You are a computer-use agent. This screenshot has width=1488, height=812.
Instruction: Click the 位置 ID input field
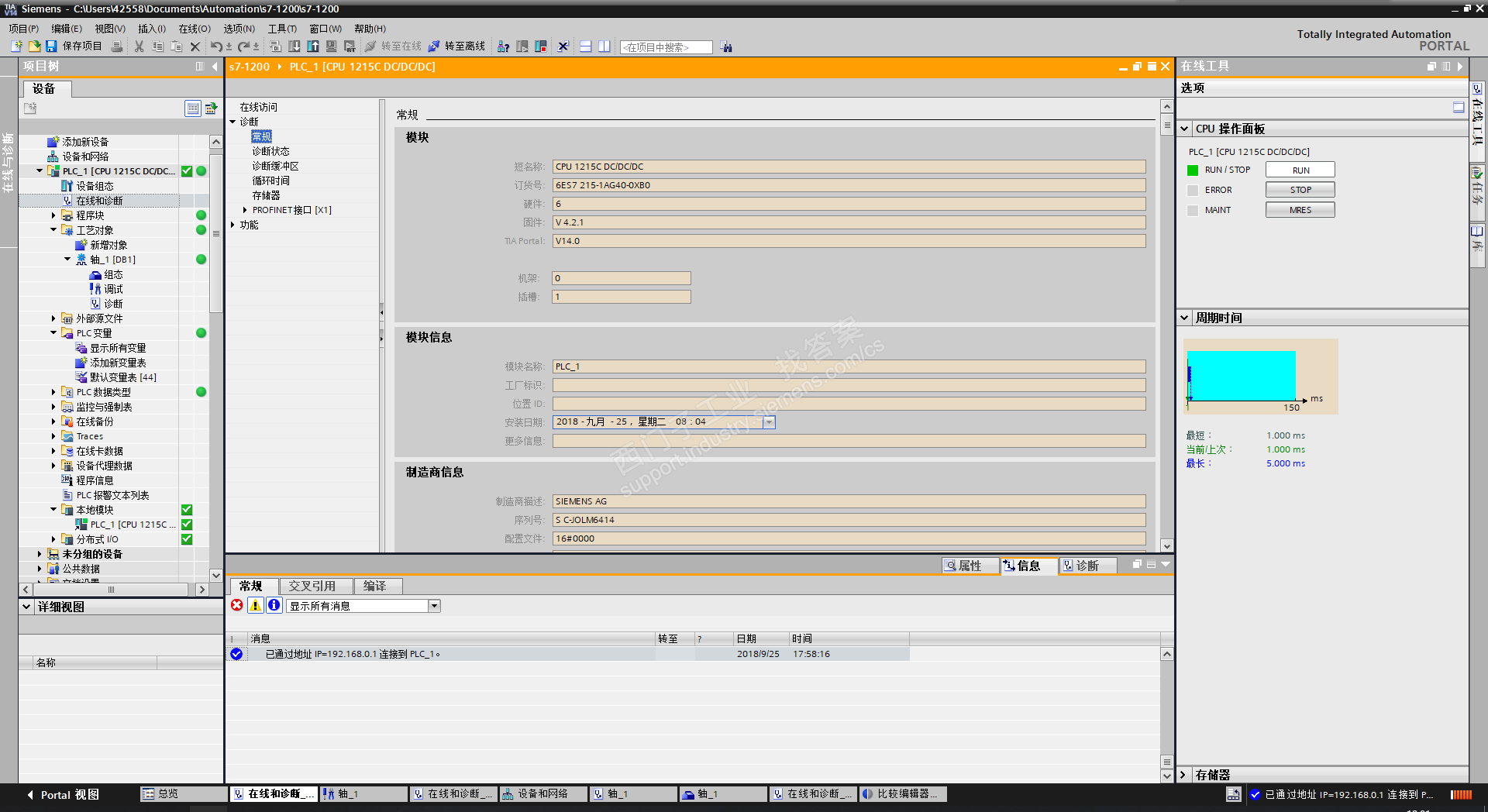(849, 404)
